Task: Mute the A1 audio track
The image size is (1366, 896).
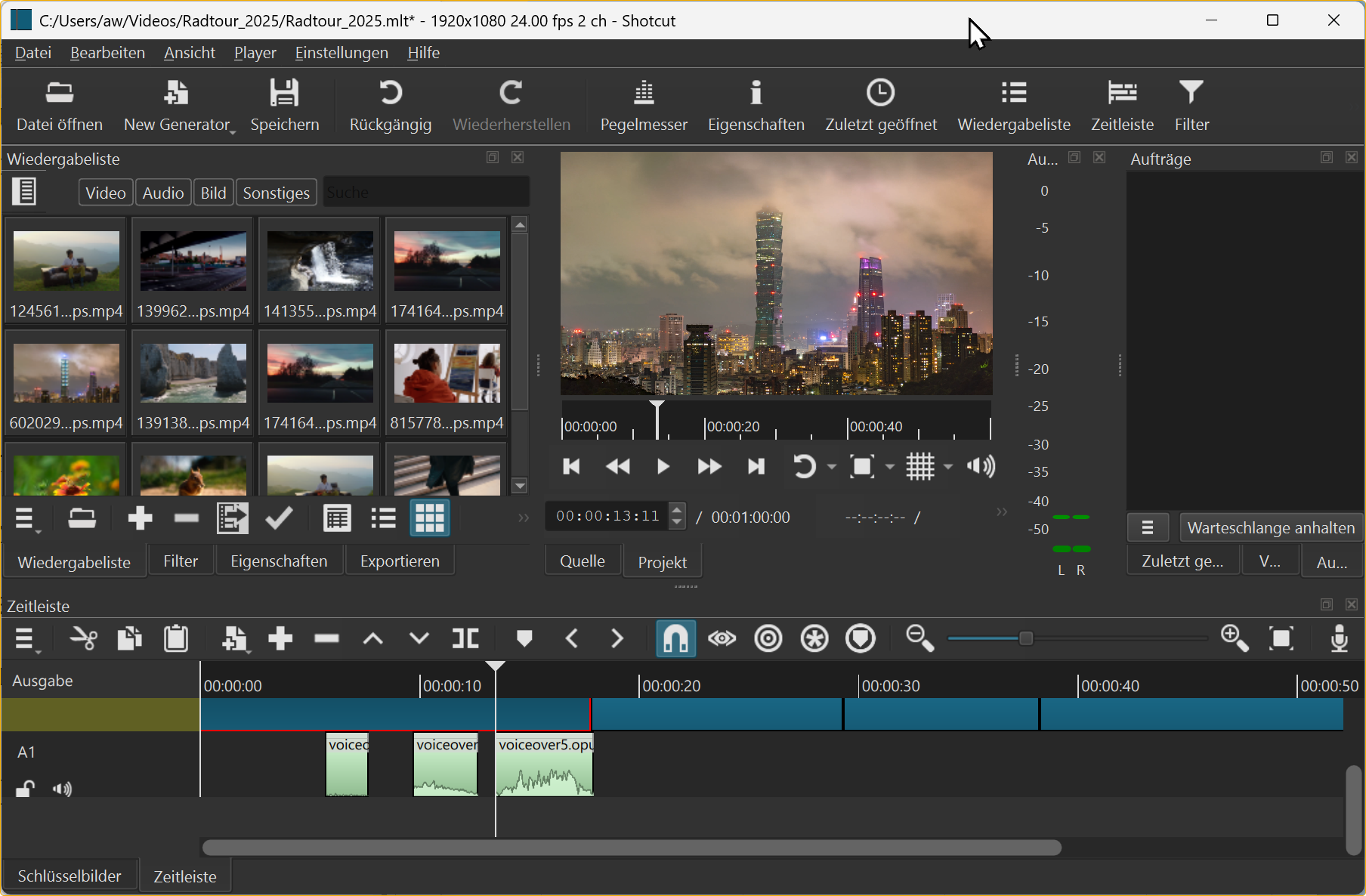Action: [63, 789]
